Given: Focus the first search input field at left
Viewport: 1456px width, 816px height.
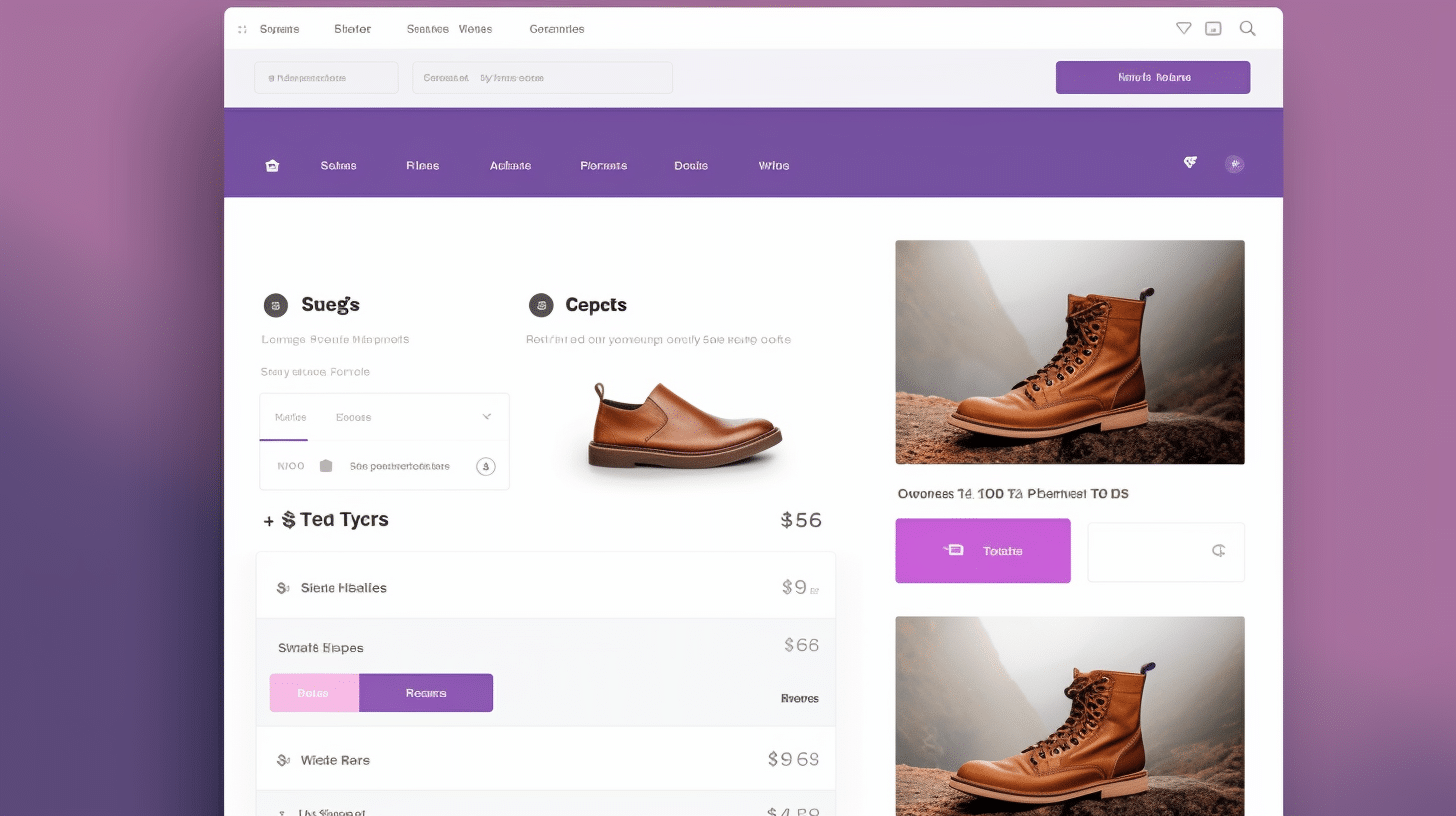Looking at the screenshot, I should click(x=326, y=77).
